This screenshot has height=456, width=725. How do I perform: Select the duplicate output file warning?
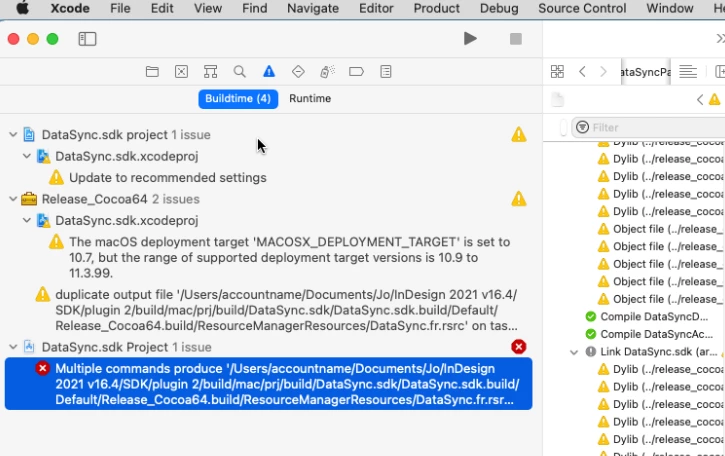point(287,310)
